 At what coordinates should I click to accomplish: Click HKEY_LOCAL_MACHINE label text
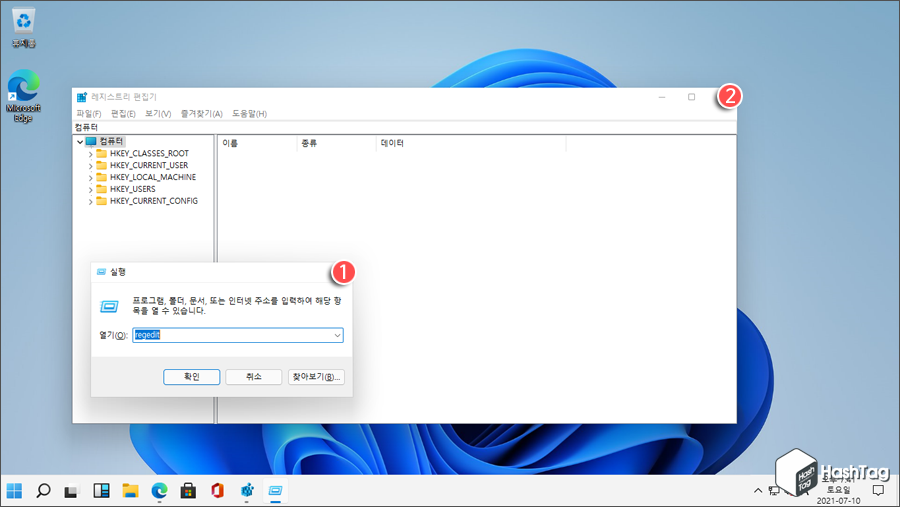tap(153, 177)
